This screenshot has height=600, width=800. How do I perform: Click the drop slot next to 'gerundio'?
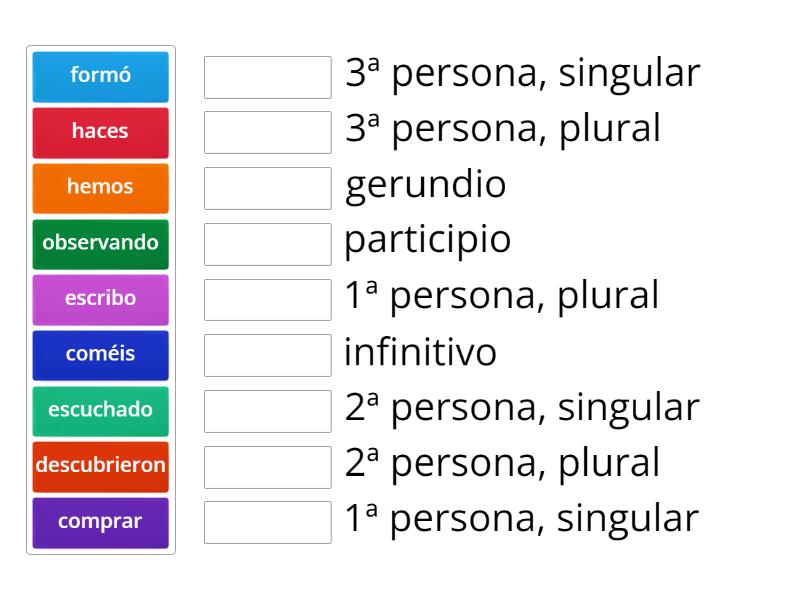(267, 188)
